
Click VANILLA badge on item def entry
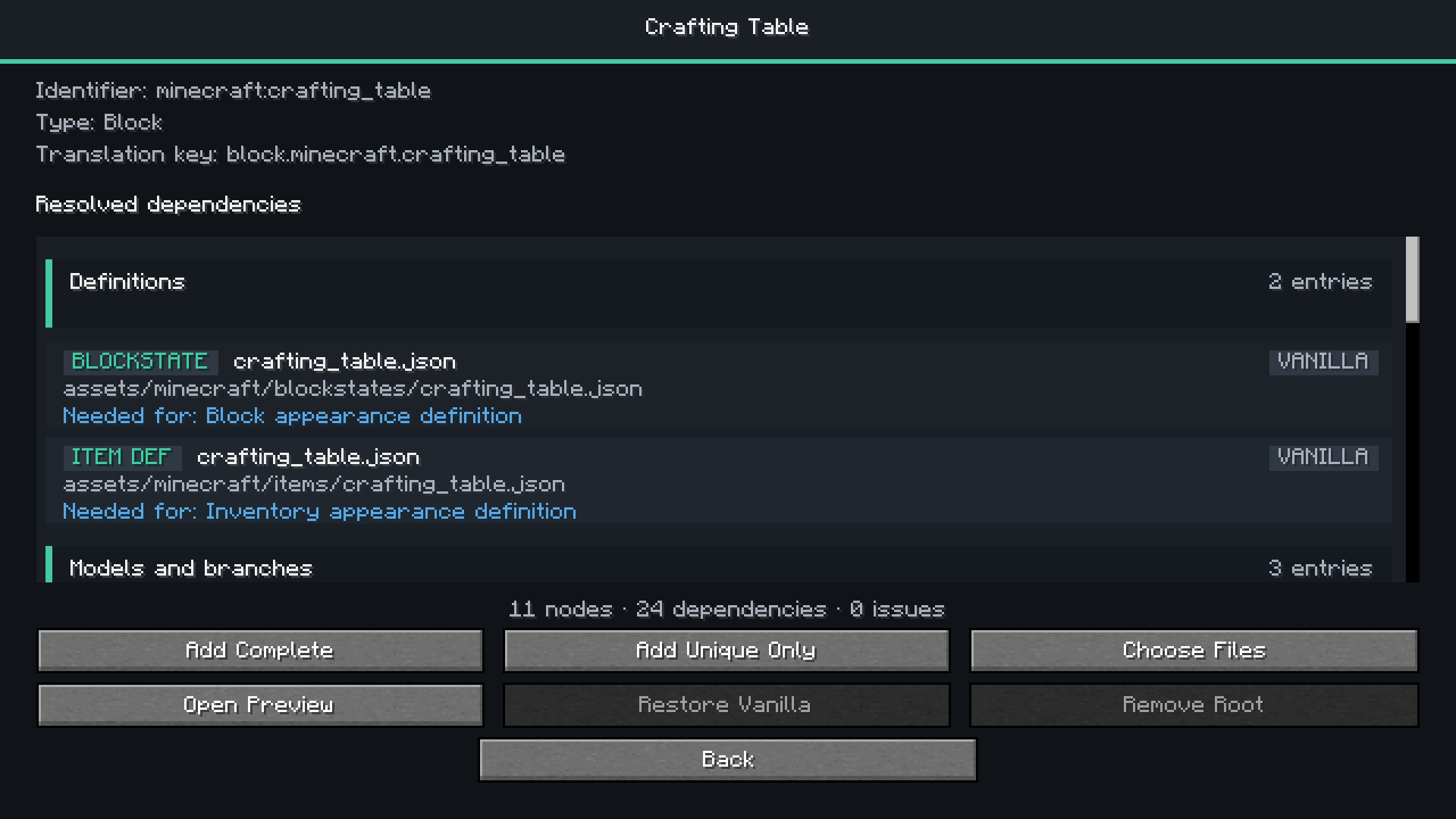(x=1323, y=457)
